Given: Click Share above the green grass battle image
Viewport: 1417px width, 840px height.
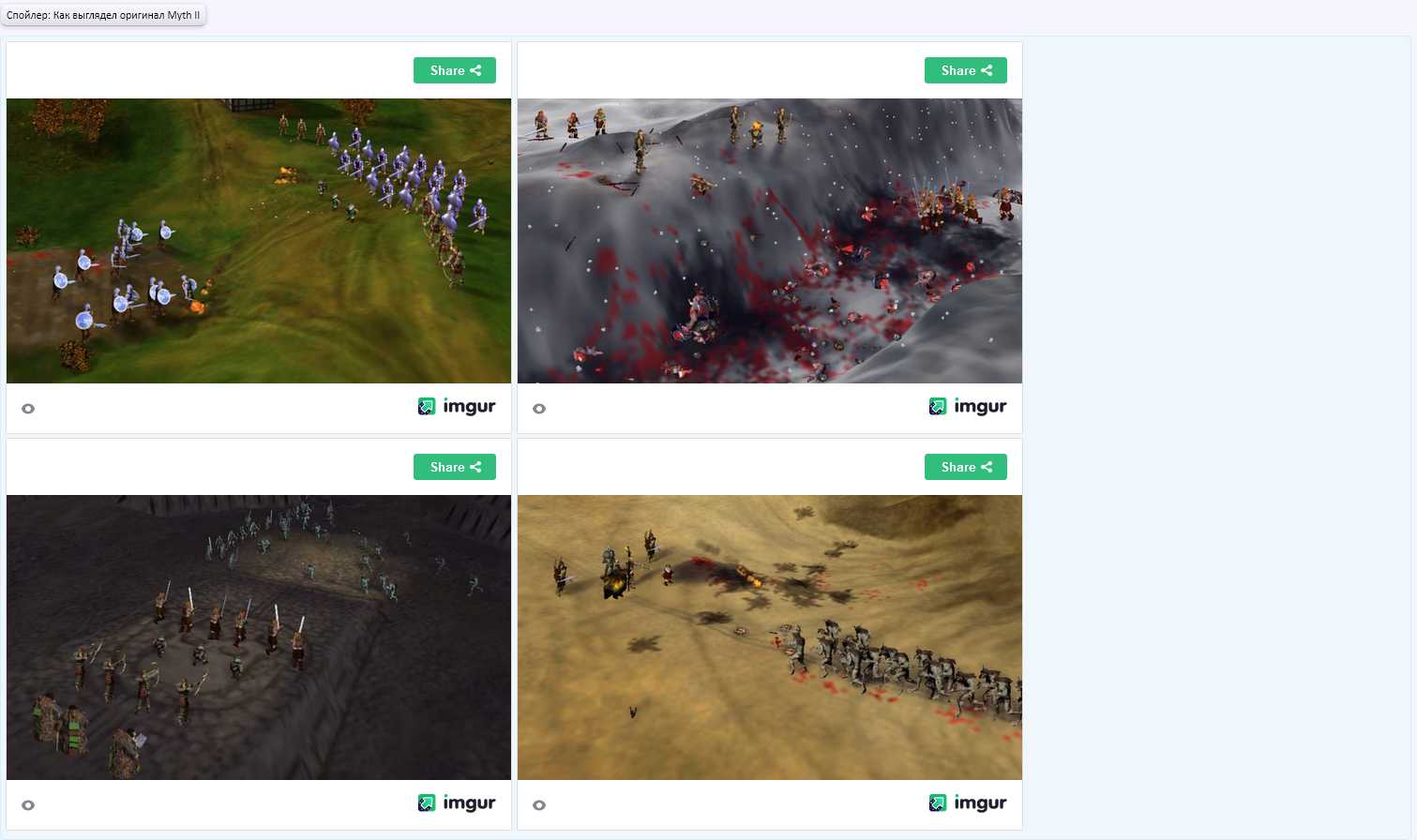Looking at the screenshot, I should [455, 70].
